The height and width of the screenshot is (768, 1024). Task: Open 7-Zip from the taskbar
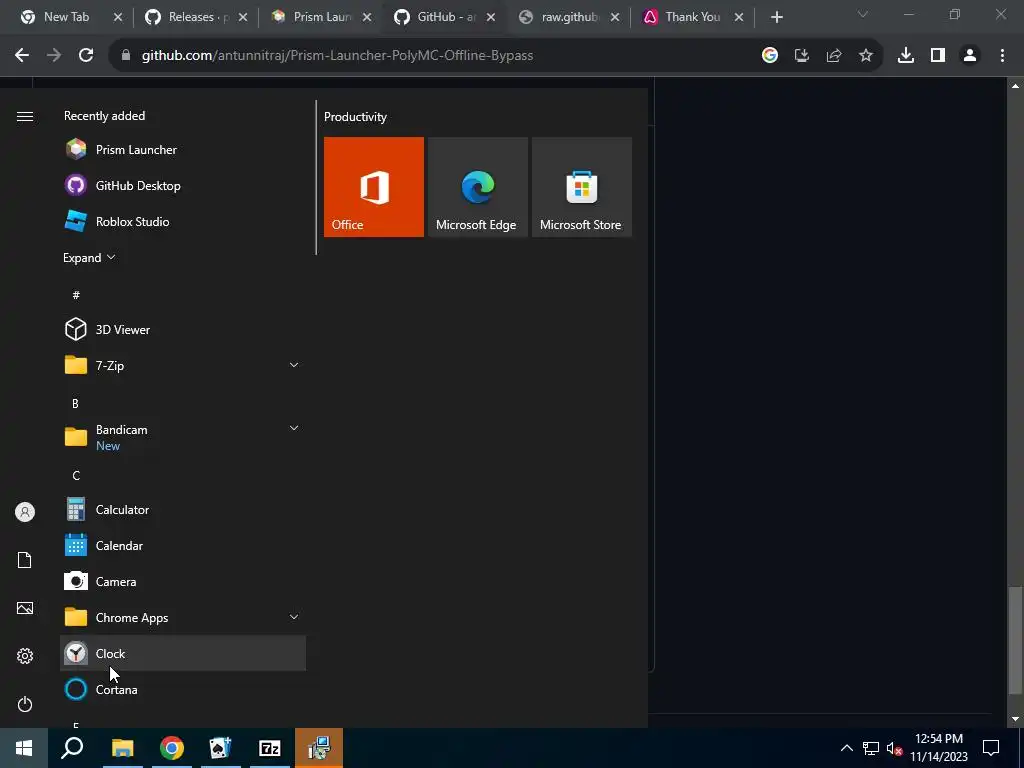(x=270, y=748)
